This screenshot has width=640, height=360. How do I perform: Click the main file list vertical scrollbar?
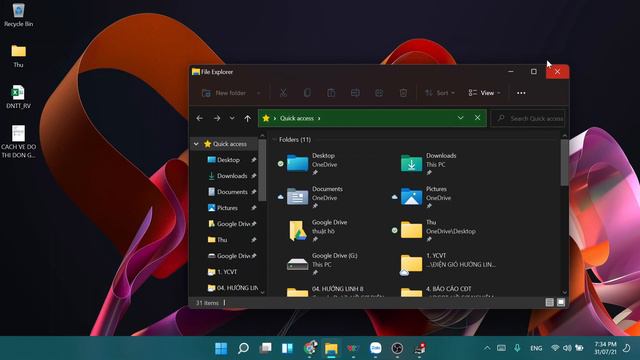(564, 162)
